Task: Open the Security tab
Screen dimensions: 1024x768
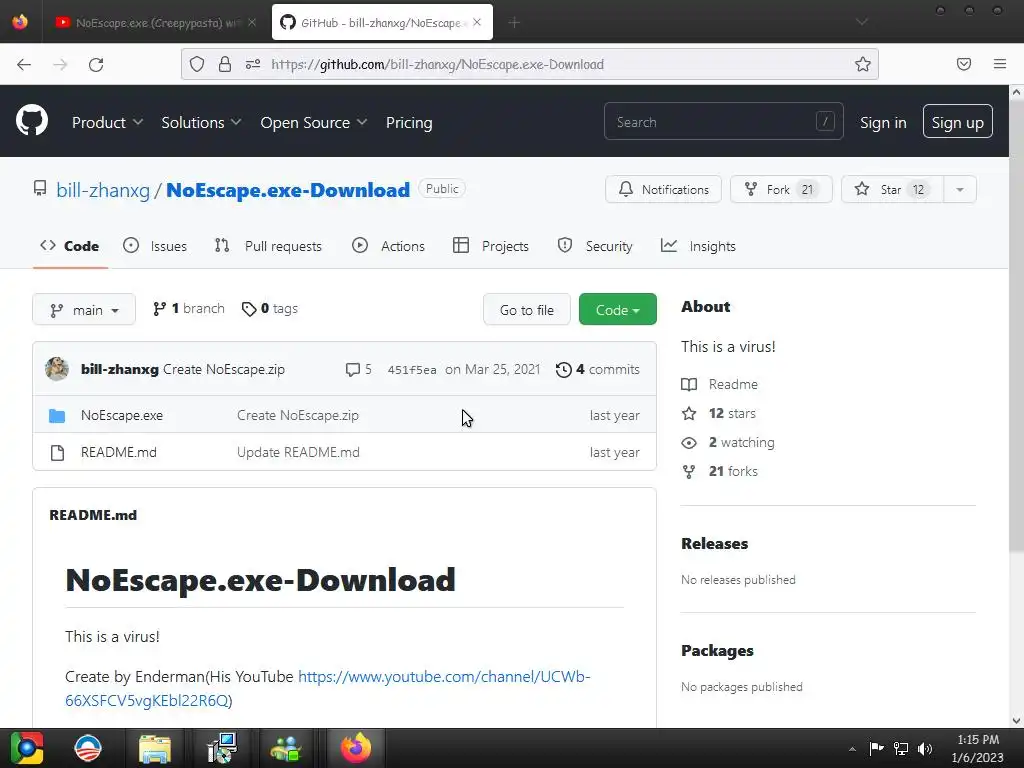Action: coord(595,246)
